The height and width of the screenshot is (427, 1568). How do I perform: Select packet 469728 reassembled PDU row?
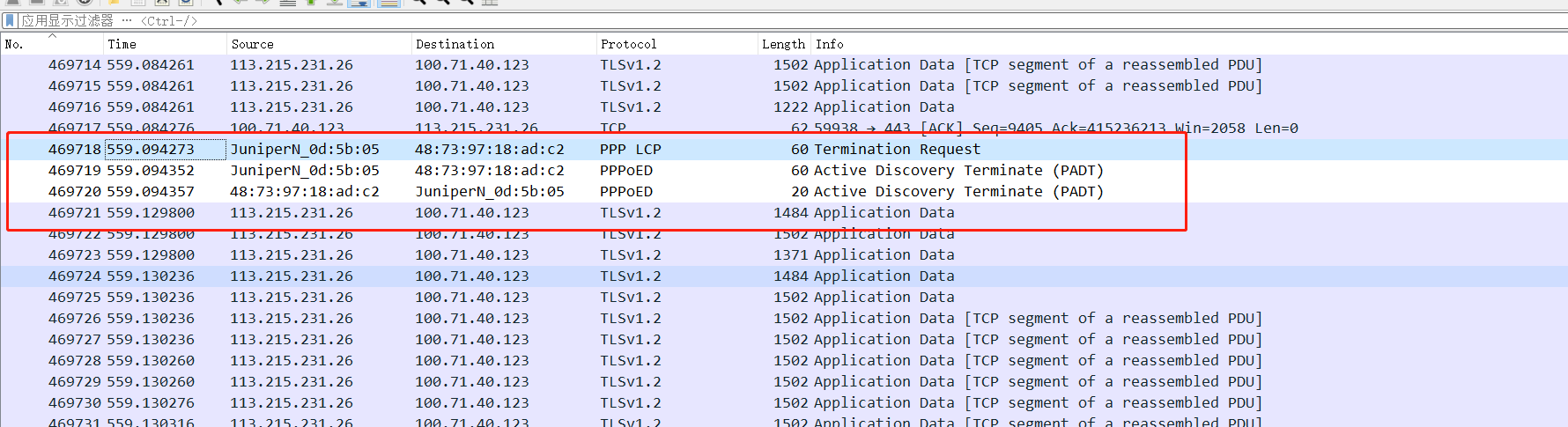tap(529, 361)
